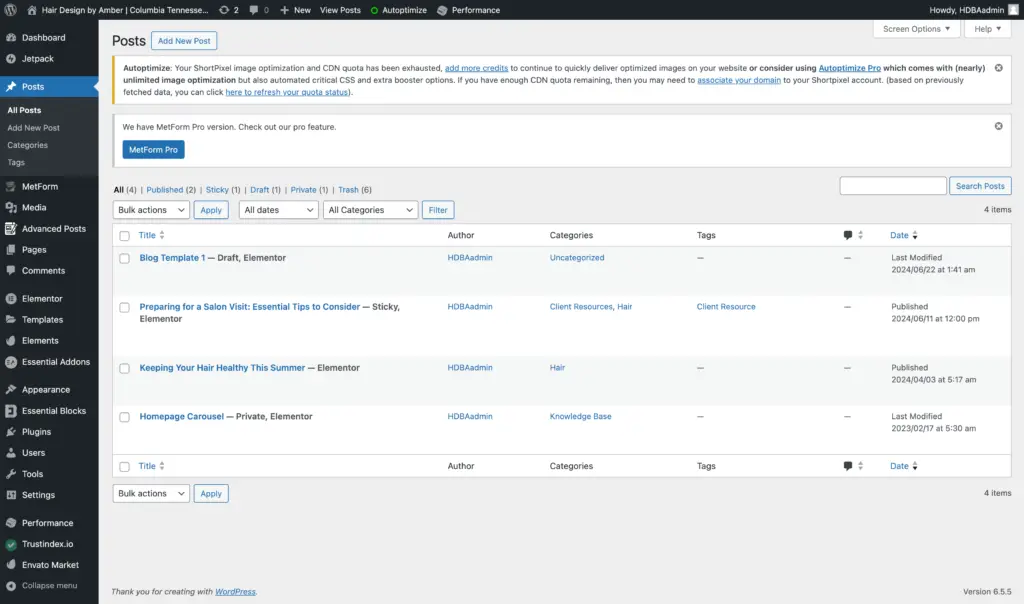Click the WordPress logo in admin bar
This screenshot has width=1024, height=604.
pos(10,10)
